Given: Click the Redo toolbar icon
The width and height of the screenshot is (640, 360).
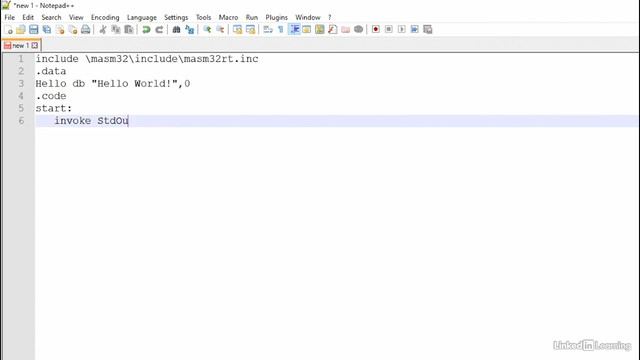Looking at the screenshot, I should 159,29.
